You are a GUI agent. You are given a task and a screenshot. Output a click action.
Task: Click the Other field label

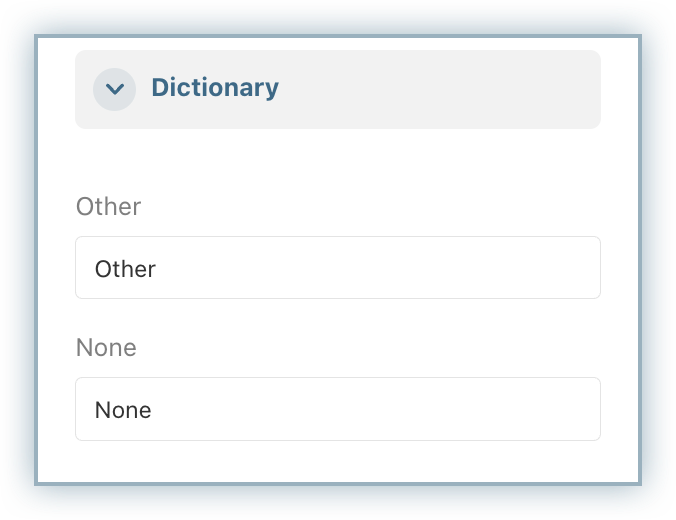tap(108, 207)
